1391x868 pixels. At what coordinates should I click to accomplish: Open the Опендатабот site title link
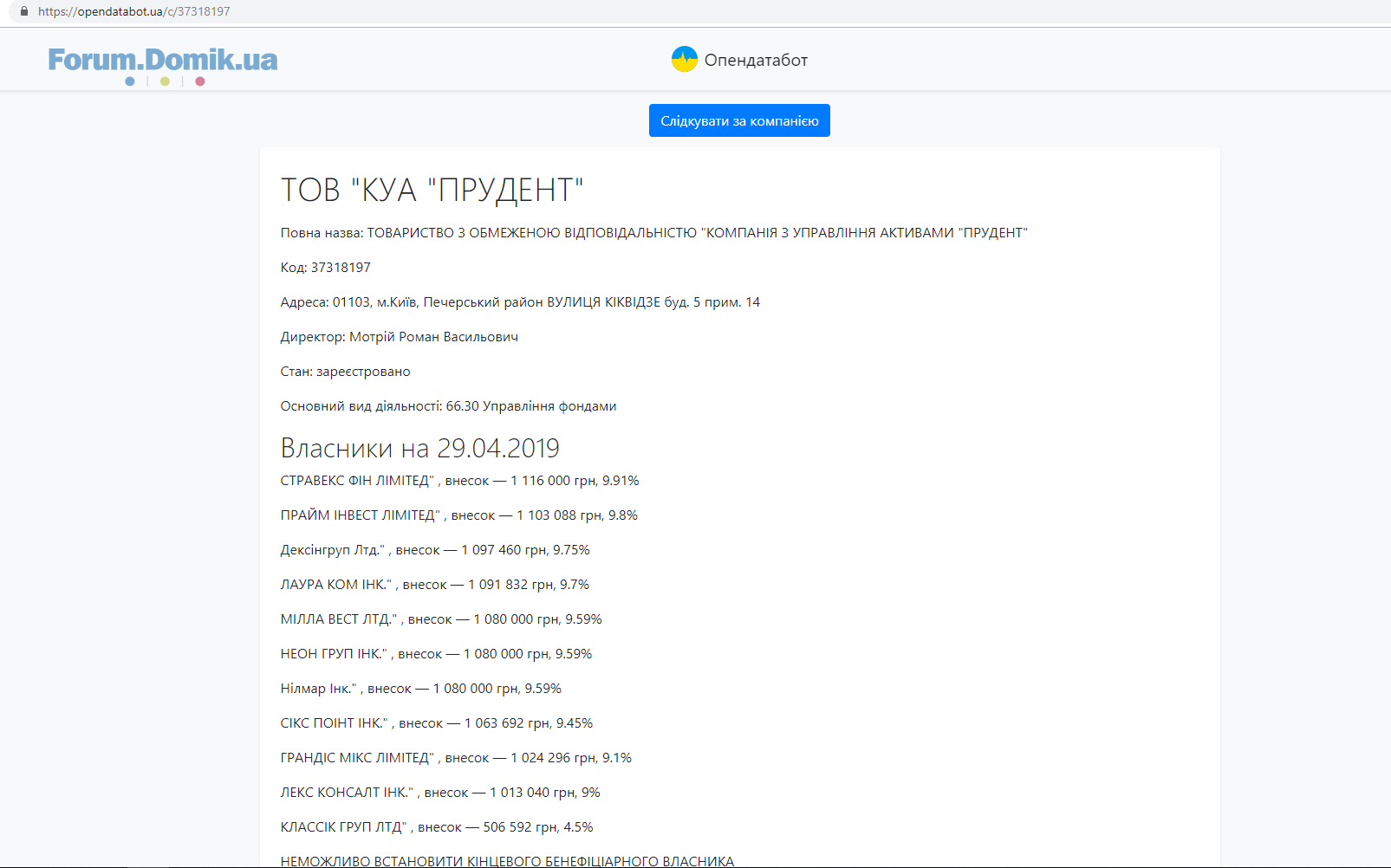click(x=756, y=60)
